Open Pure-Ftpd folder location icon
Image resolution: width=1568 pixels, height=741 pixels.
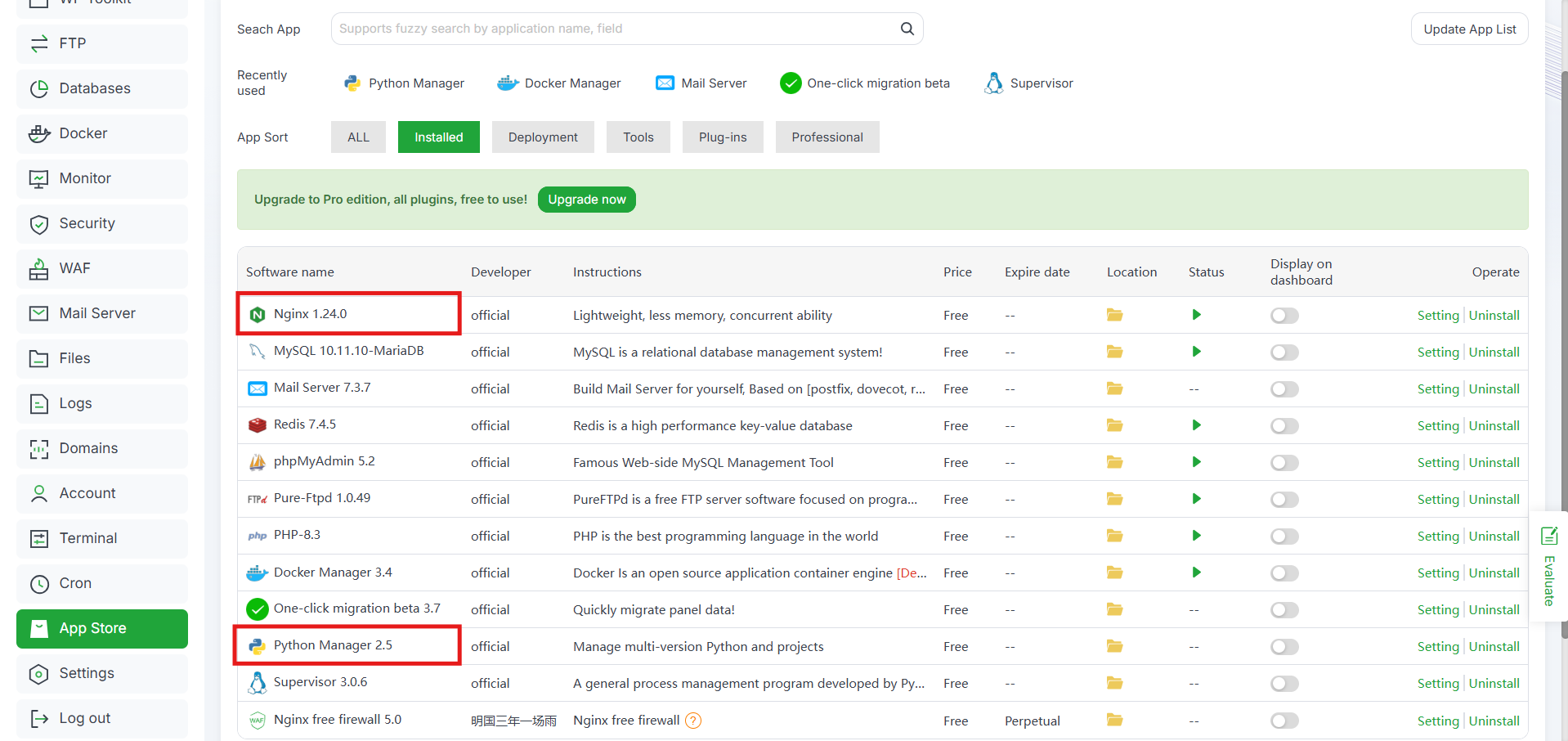[x=1114, y=499]
